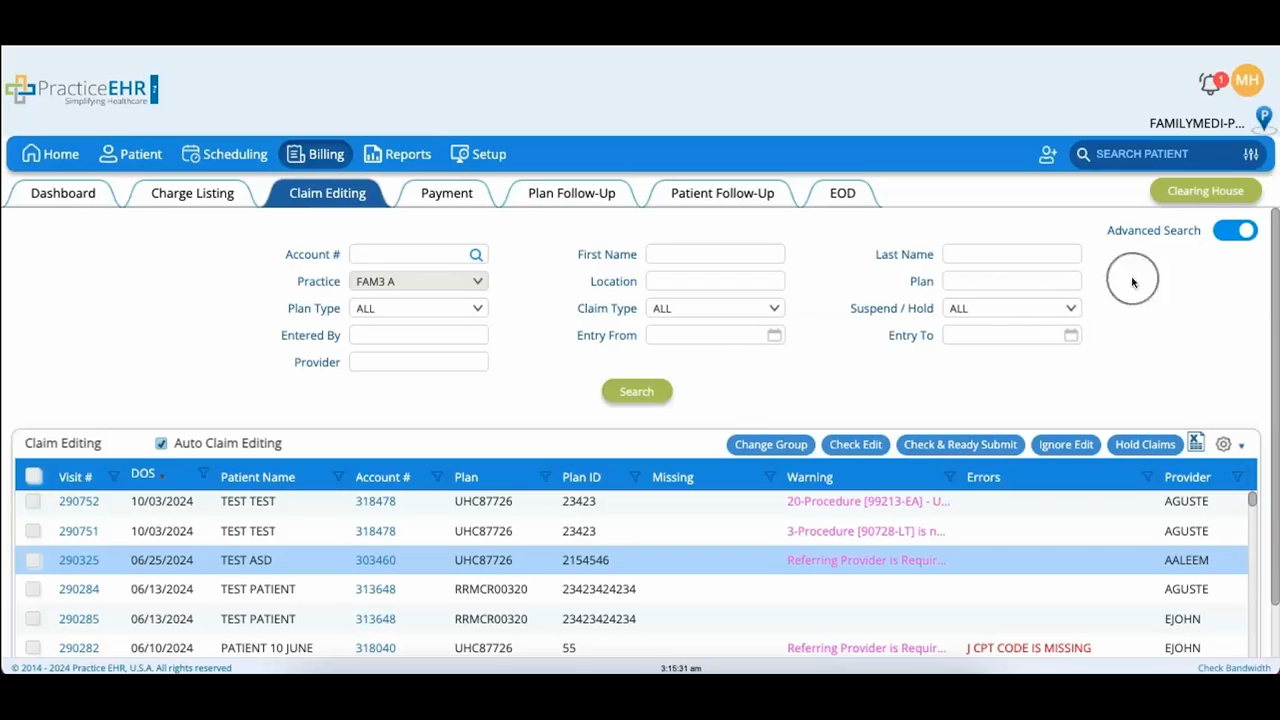Filter the Warning column
Viewport: 1280px width, 720px height.
950,477
